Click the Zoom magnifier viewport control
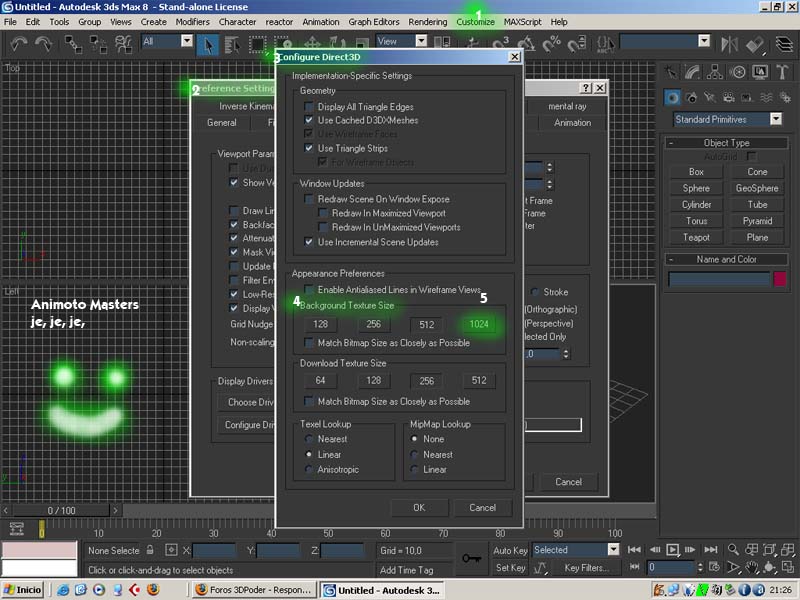800x600 pixels. [733, 549]
